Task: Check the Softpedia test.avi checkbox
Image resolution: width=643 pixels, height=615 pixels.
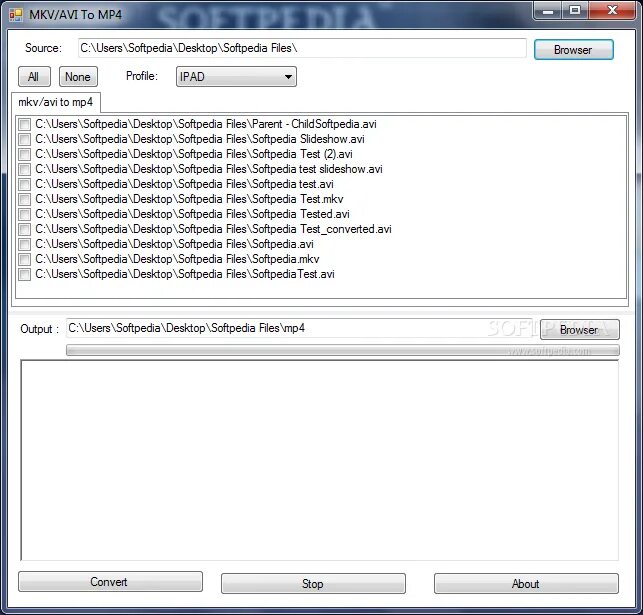Action: 25,184
